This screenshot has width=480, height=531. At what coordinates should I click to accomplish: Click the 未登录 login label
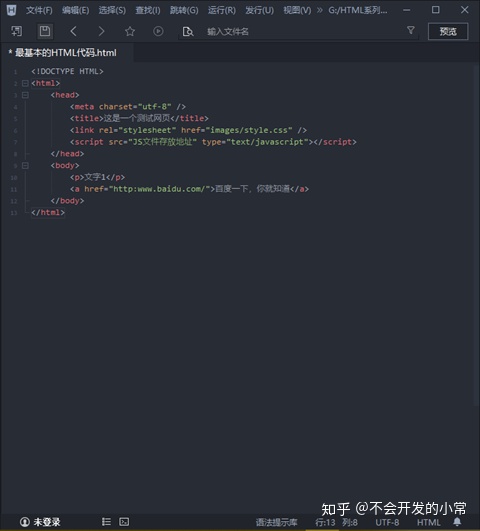click(x=47, y=522)
